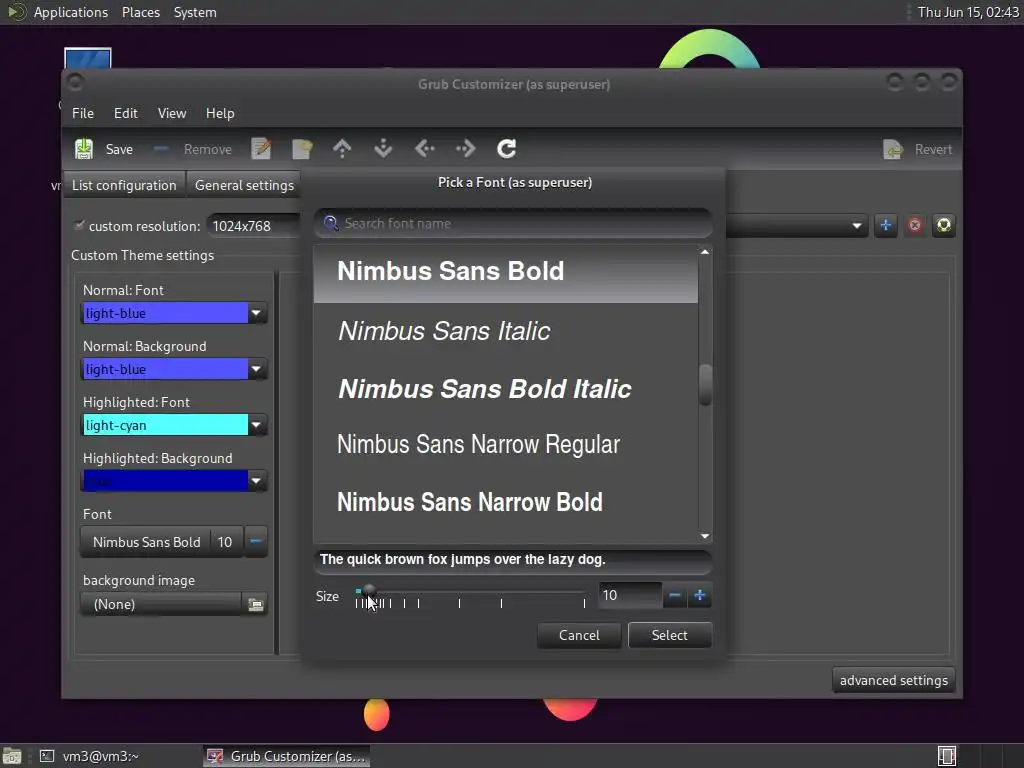Click the workspace switcher icon bottom right
The width and height of the screenshot is (1024, 768).
click(x=947, y=756)
